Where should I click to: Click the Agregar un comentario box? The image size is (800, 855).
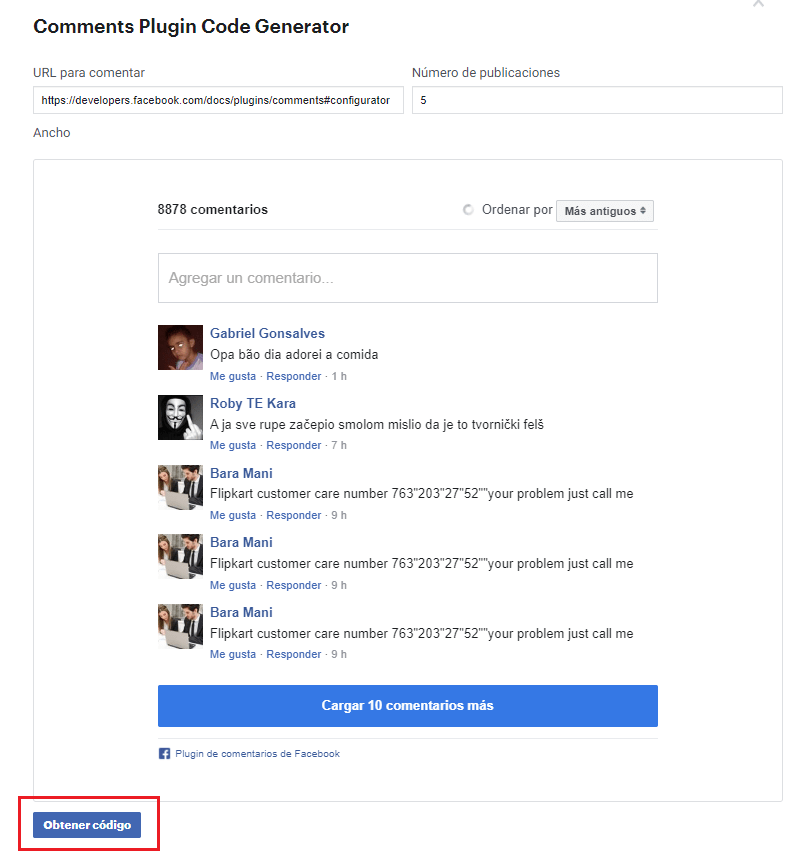(x=407, y=278)
